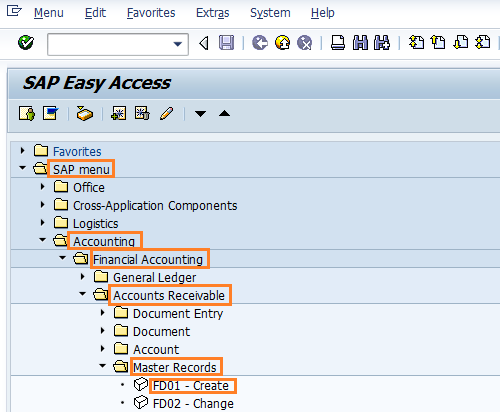The width and height of the screenshot is (500, 412).
Task: Click the collapse toolbar triangle left of command field
Action: point(204,43)
